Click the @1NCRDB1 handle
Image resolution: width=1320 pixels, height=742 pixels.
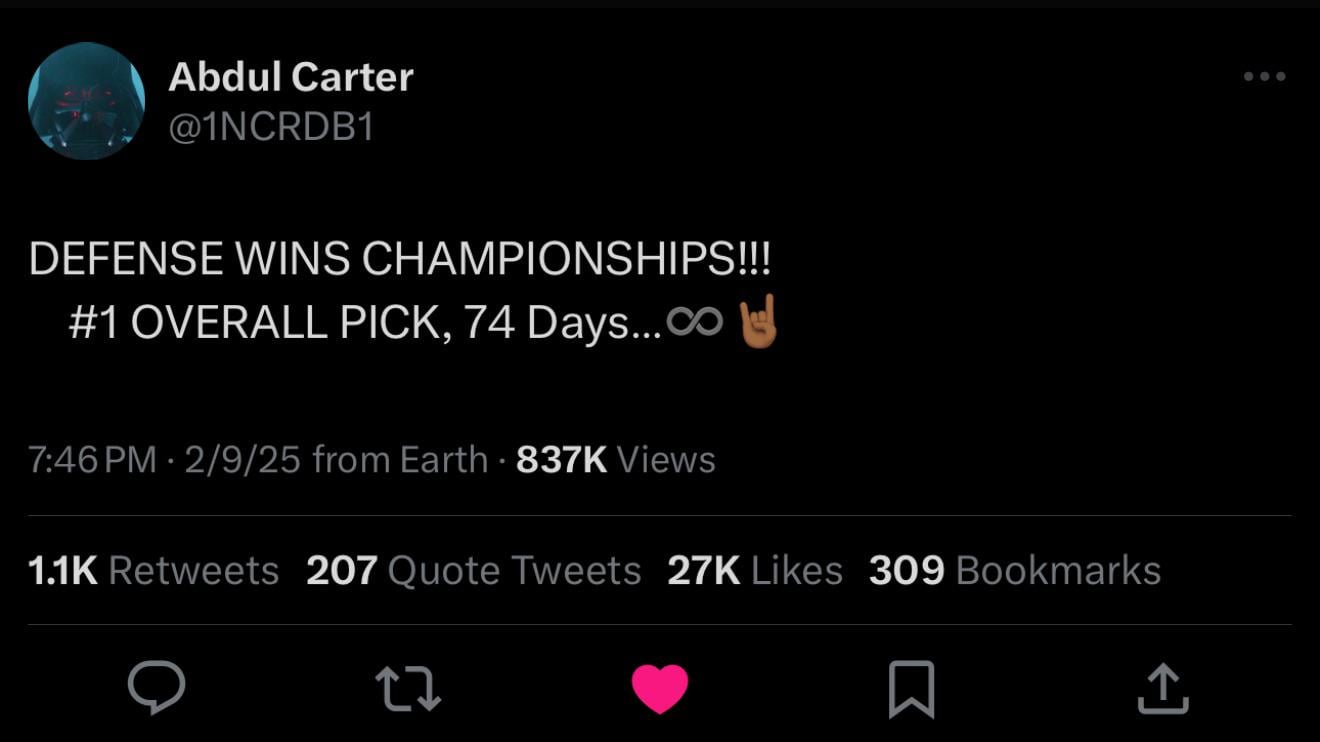point(271,128)
